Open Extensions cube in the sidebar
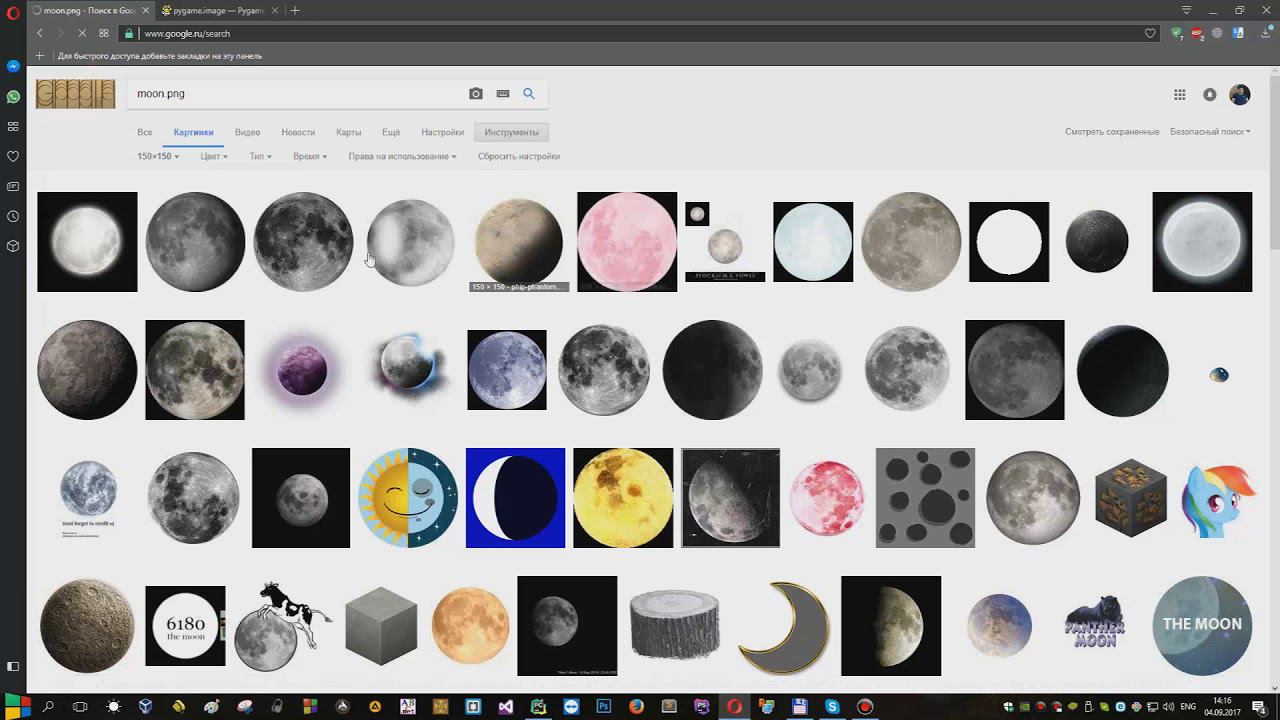 [13, 246]
